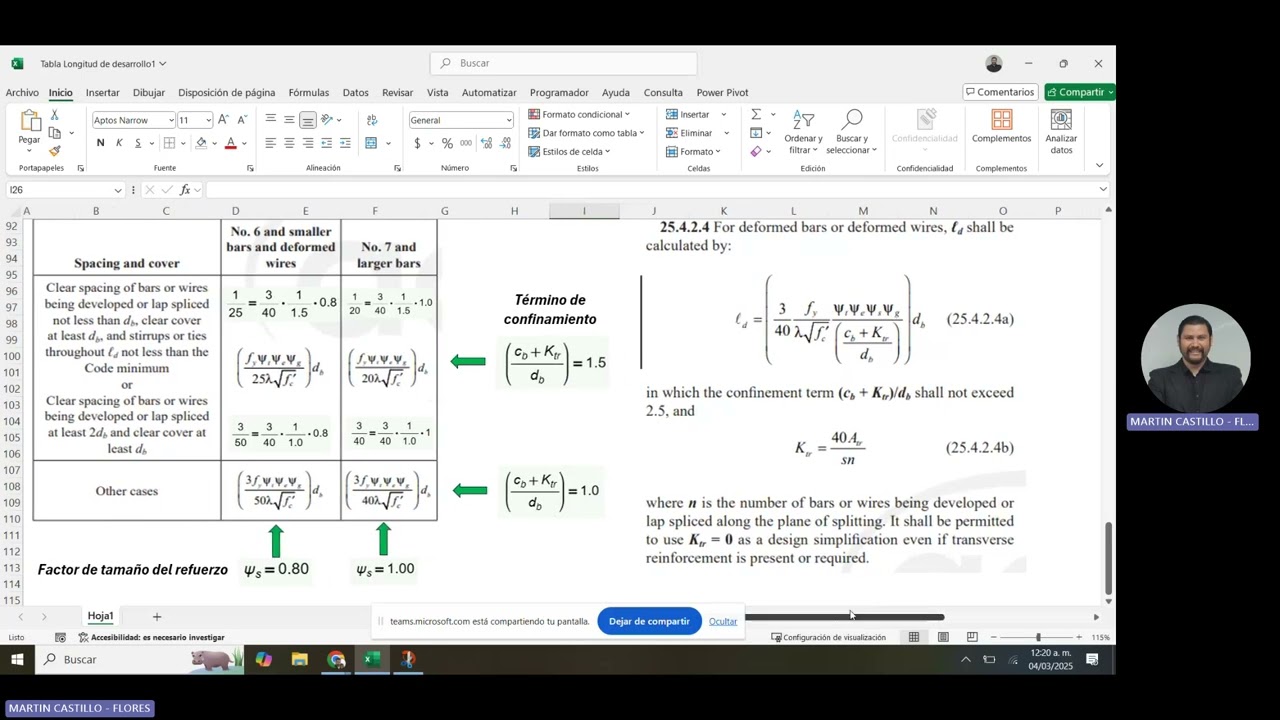Click the Ocultar link

tap(723, 621)
